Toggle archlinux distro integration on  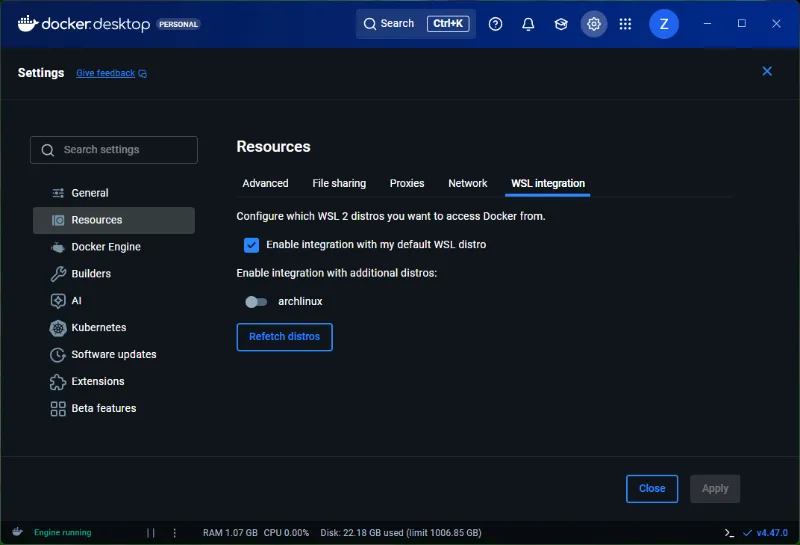click(256, 302)
